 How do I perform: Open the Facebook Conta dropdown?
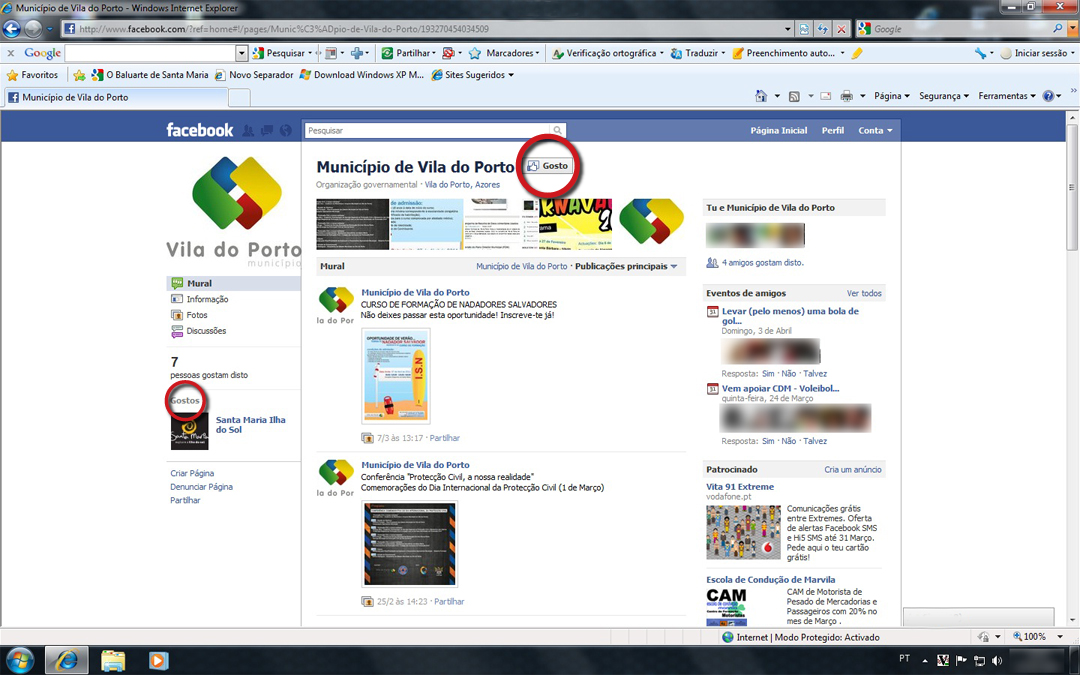(875, 130)
